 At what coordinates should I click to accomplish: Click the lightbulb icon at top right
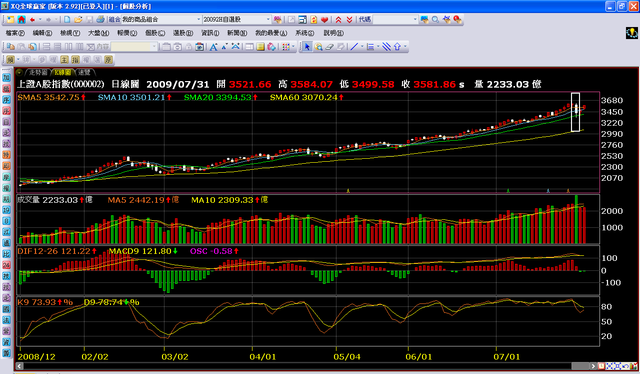click(632, 33)
